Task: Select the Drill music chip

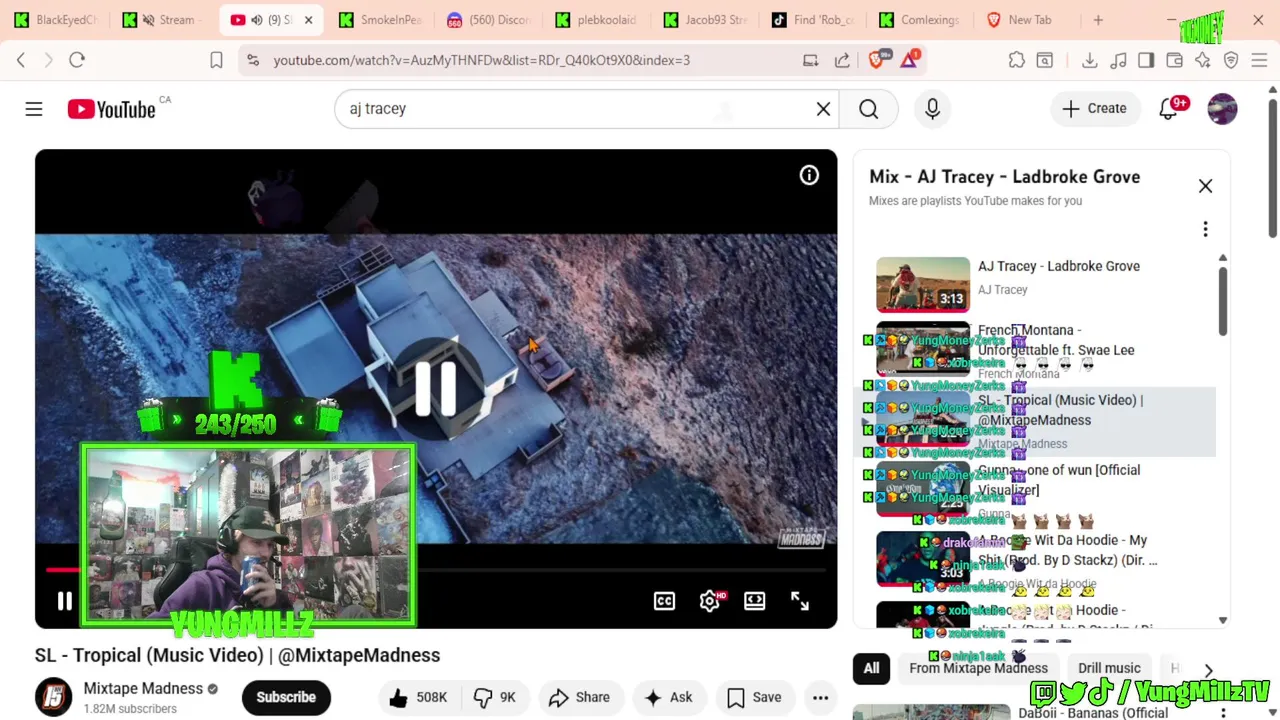Action: (1109, 669)
